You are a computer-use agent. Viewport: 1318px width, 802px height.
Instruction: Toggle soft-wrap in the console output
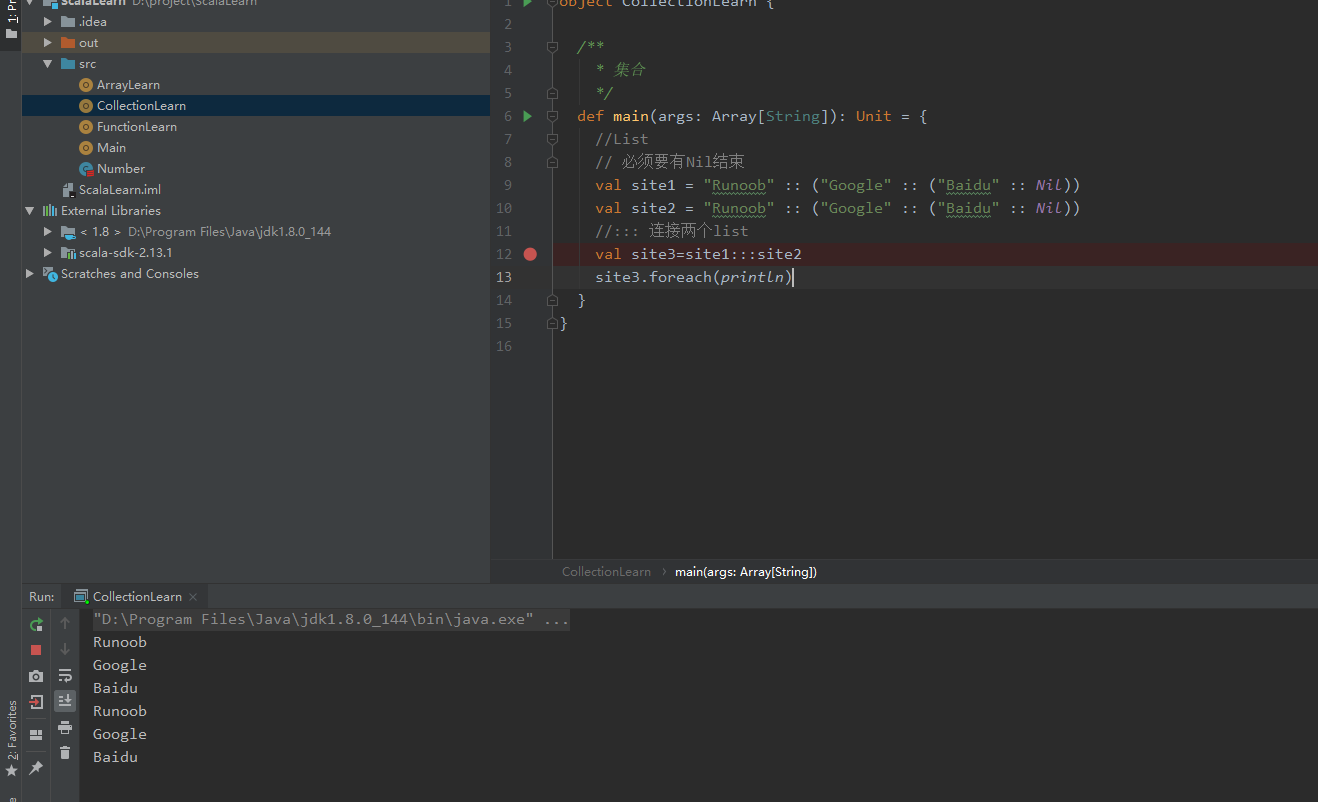click(x=65, y=675)
